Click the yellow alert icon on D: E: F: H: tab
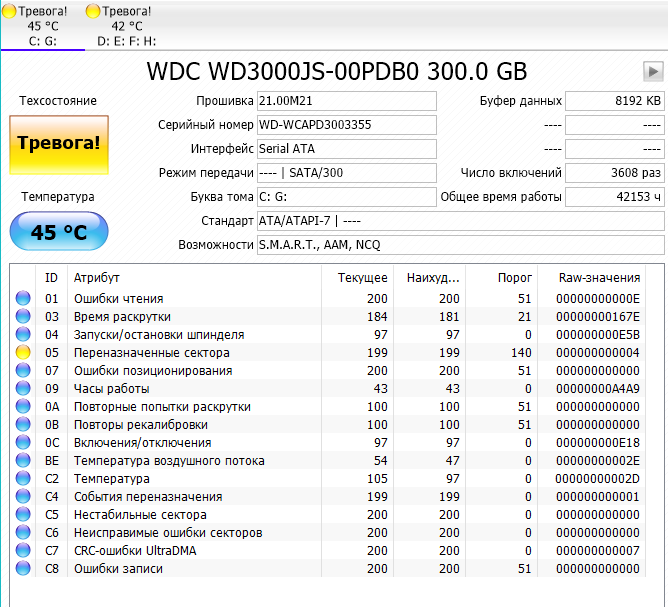This screenshot has height=607, width=668. pos(93,11)
